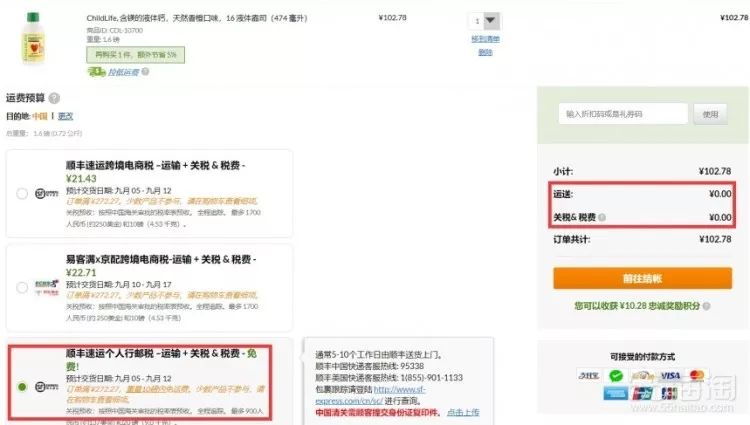Click the orange 前往结帐 checkout button
This screenshot has width=750, height=425.
(x=642, y=278)
